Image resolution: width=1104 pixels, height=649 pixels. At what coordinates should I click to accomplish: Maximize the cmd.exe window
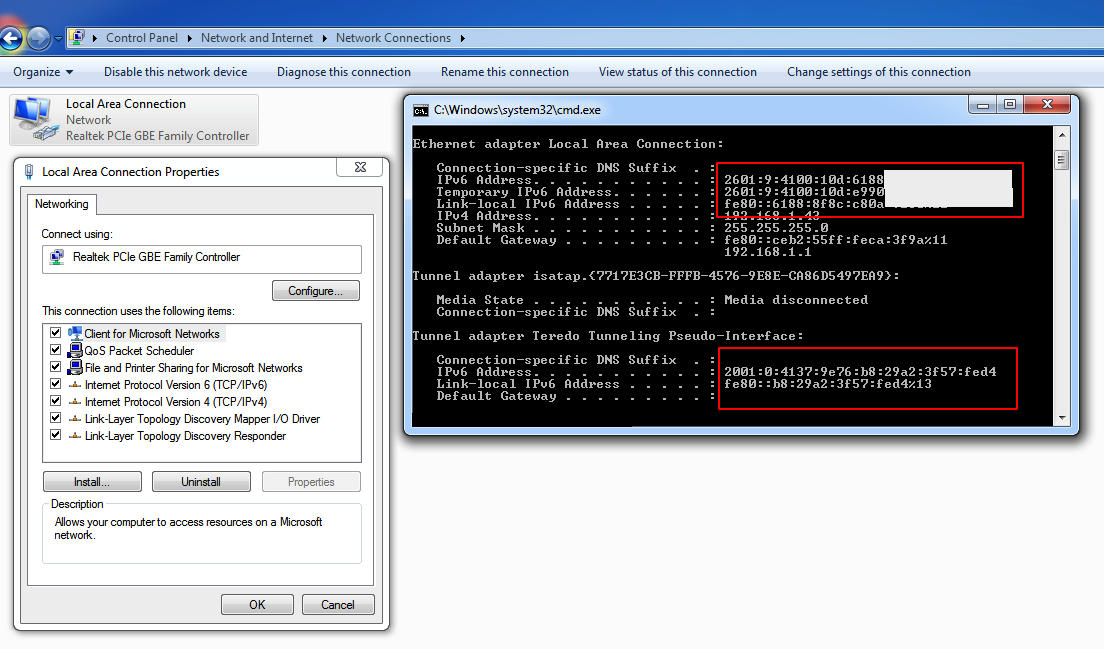(x=1010, y=105)
